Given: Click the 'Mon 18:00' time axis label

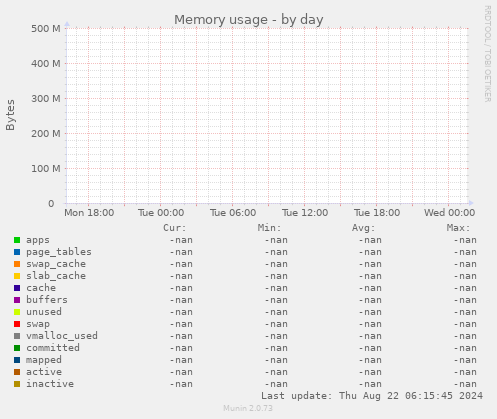Looking at the screenshot, I should click(89, 213).
